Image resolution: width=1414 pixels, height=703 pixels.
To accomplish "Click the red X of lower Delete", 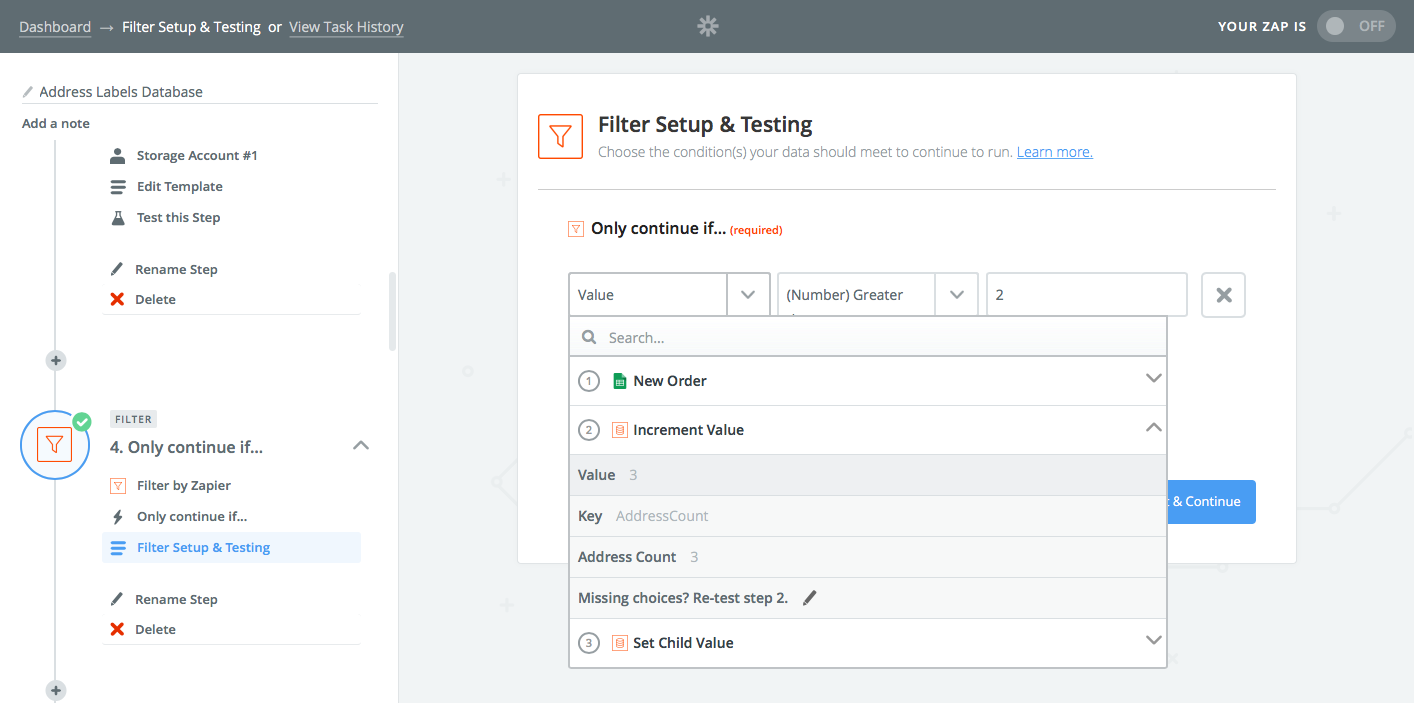I will pos(117,629).
